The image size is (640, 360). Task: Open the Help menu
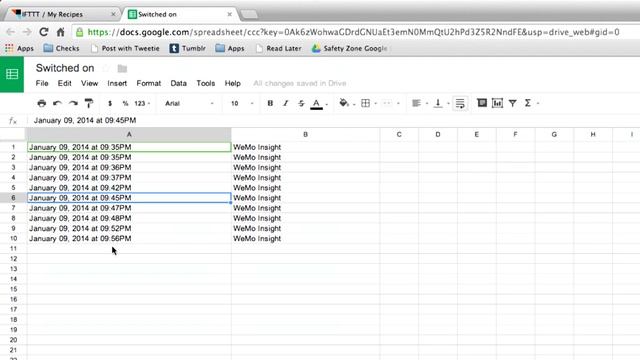pyautogui.click(x=233, y=83)
